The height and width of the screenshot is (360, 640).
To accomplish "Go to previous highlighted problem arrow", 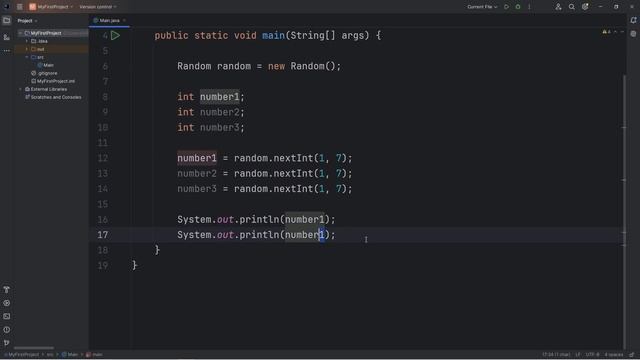I will click(616, 32).
